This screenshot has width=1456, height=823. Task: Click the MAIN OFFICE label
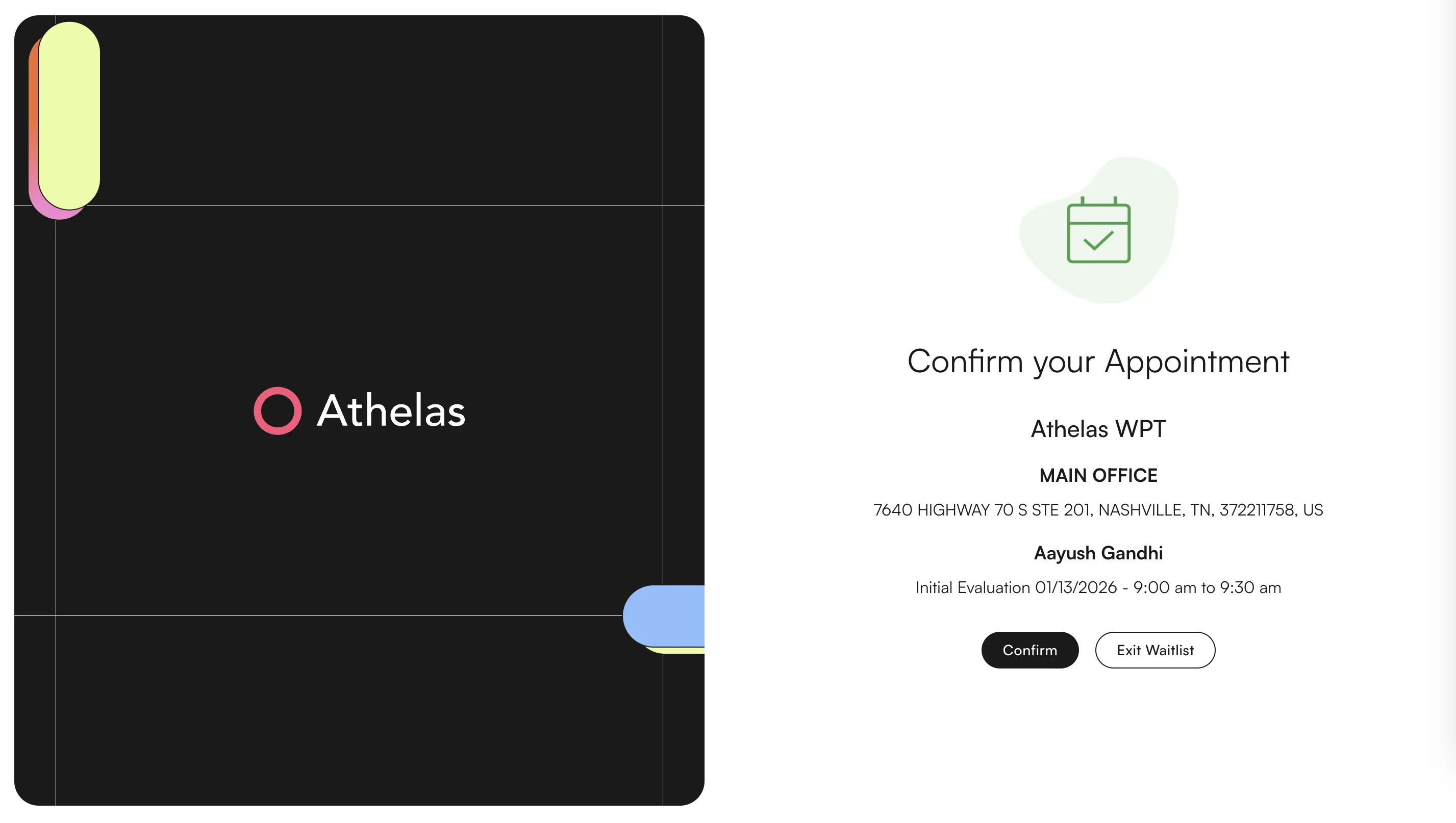pyautogui.click(x=1097, y=475)
